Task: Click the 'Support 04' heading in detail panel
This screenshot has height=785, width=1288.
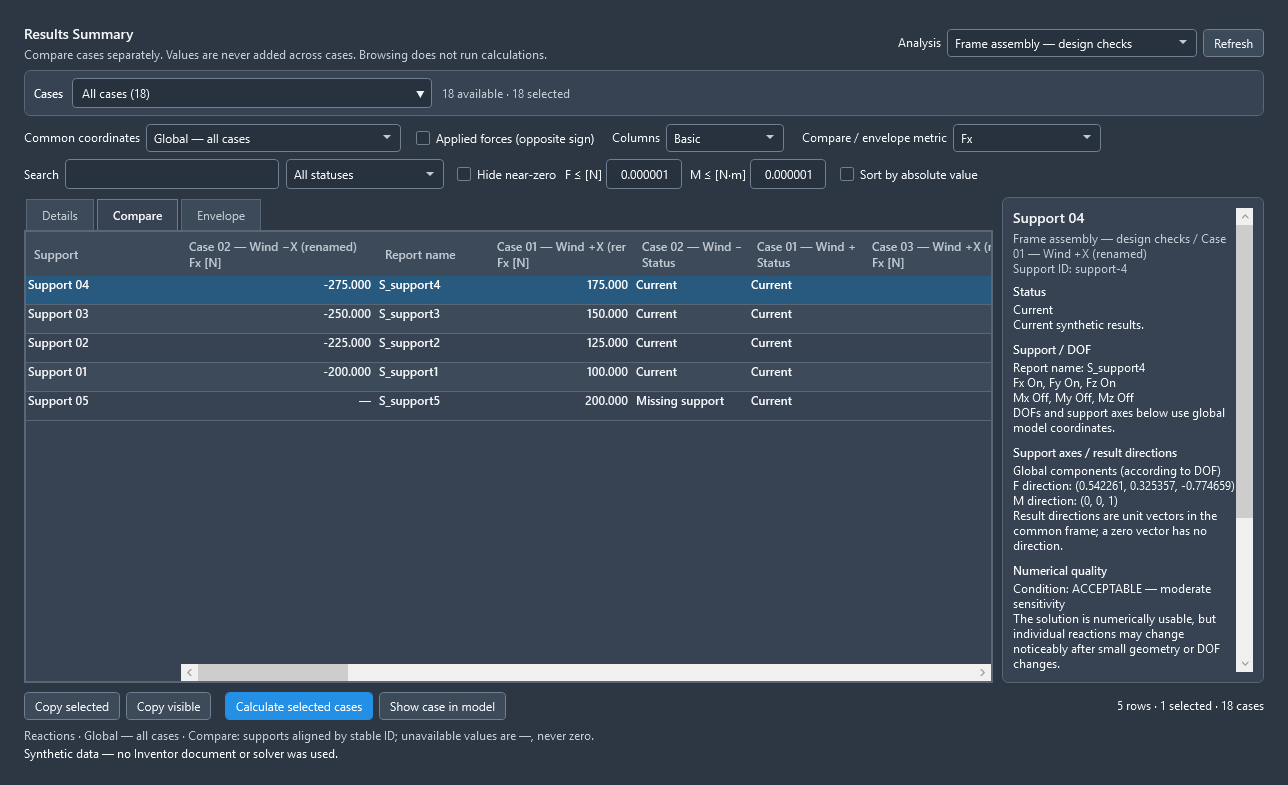Action: tap(1048, 218)
